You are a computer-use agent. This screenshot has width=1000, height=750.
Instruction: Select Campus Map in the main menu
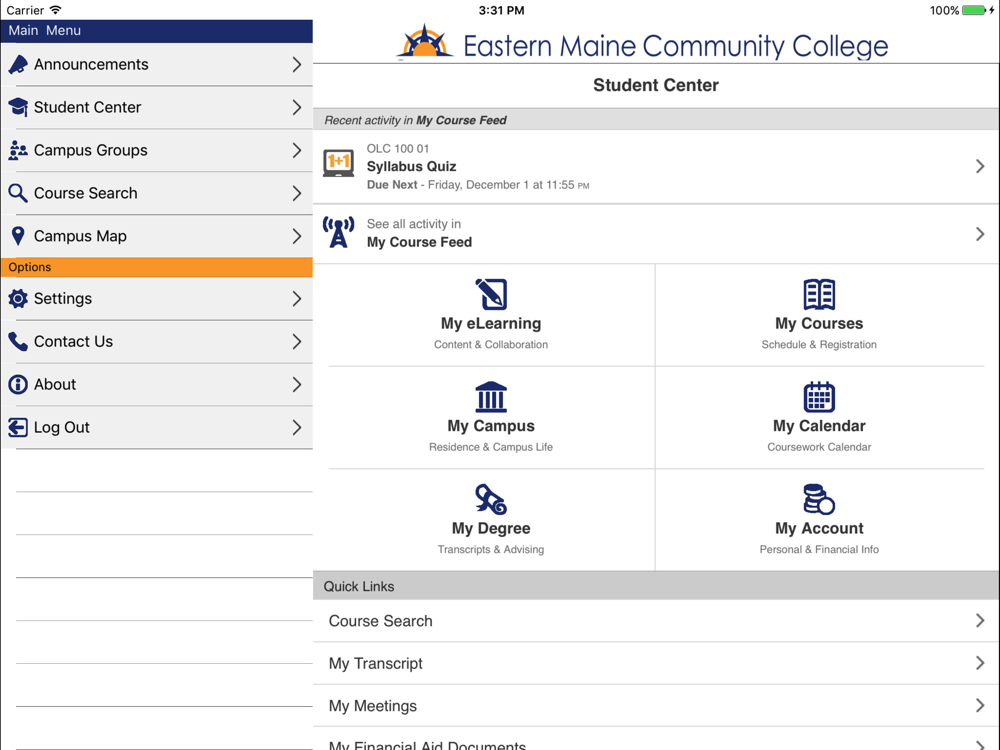157,236
